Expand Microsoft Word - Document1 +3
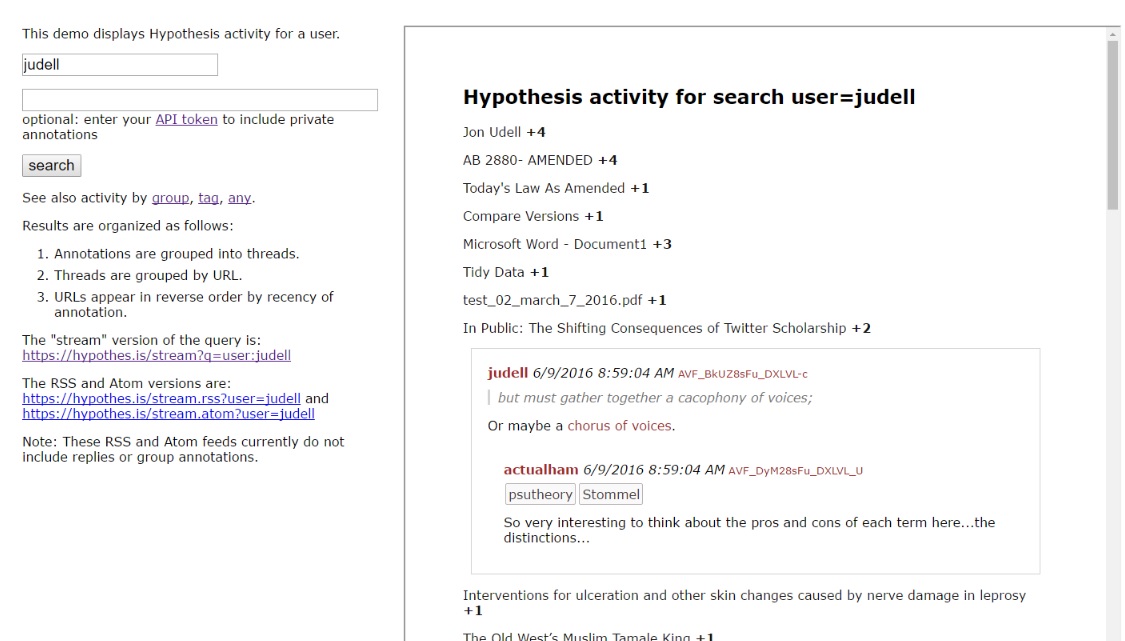The height and width of the screenshot is (641, 1125). [x=567, y=244]
